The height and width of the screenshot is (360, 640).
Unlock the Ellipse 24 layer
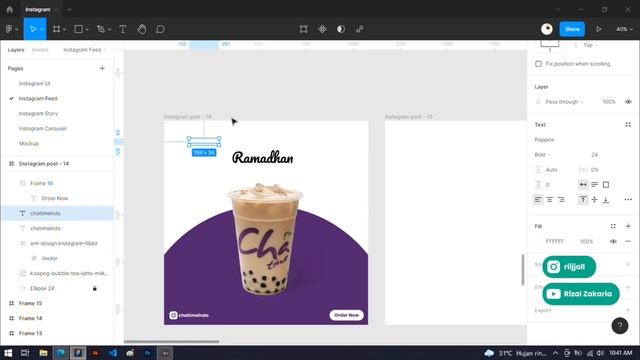[x=95, y=288]
